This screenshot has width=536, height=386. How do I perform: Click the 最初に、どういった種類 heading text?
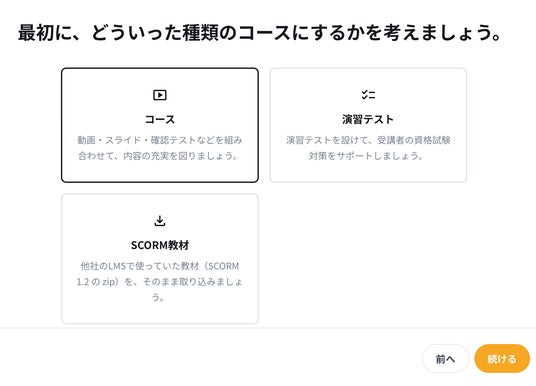click(259, 33)
